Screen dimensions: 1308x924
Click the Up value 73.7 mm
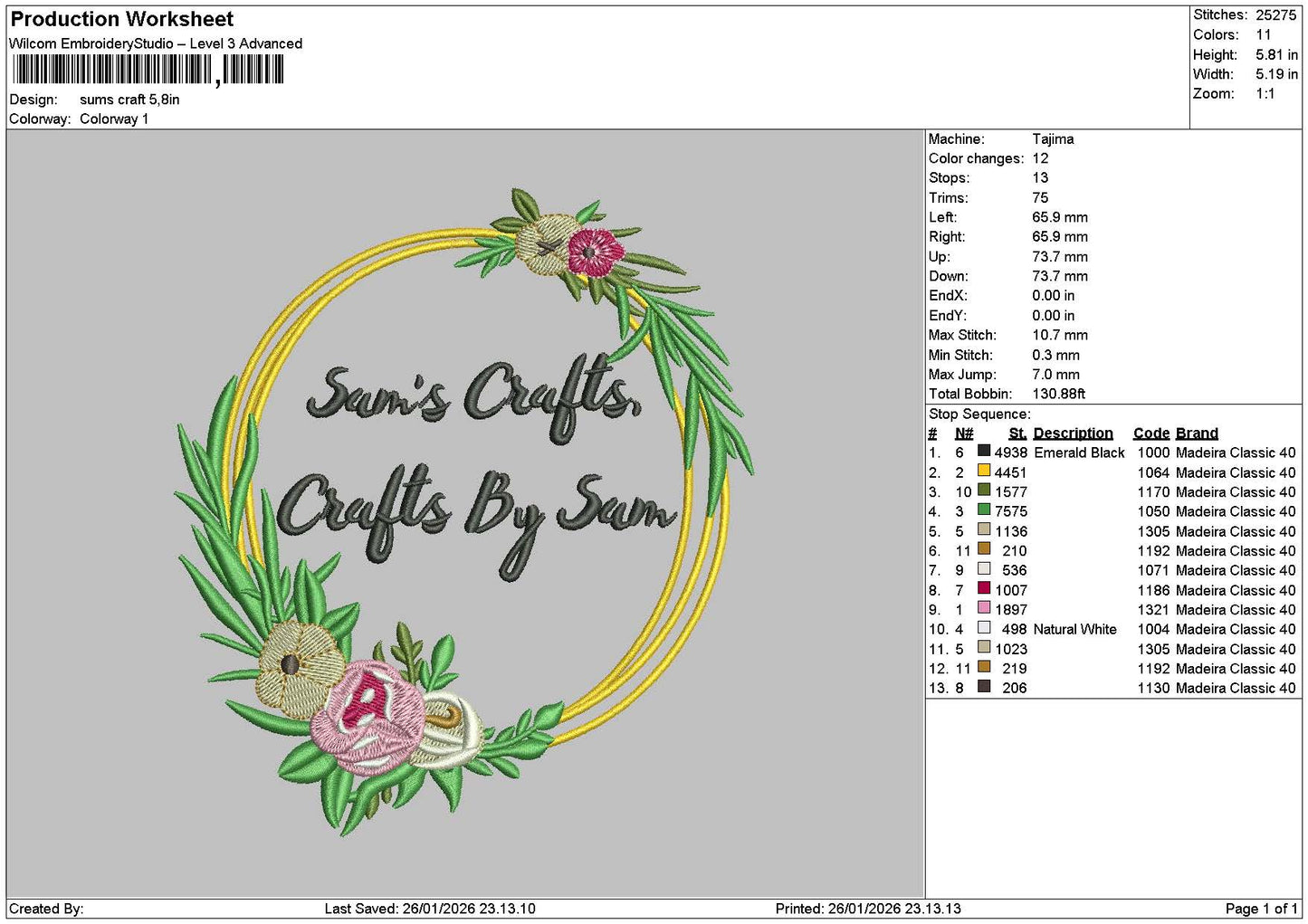(1060, 256)
